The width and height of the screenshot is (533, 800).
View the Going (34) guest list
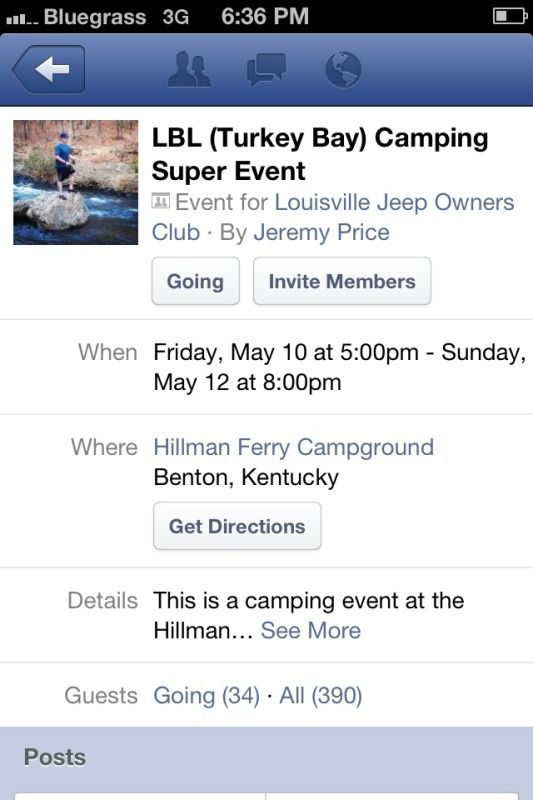coord(207,695)
